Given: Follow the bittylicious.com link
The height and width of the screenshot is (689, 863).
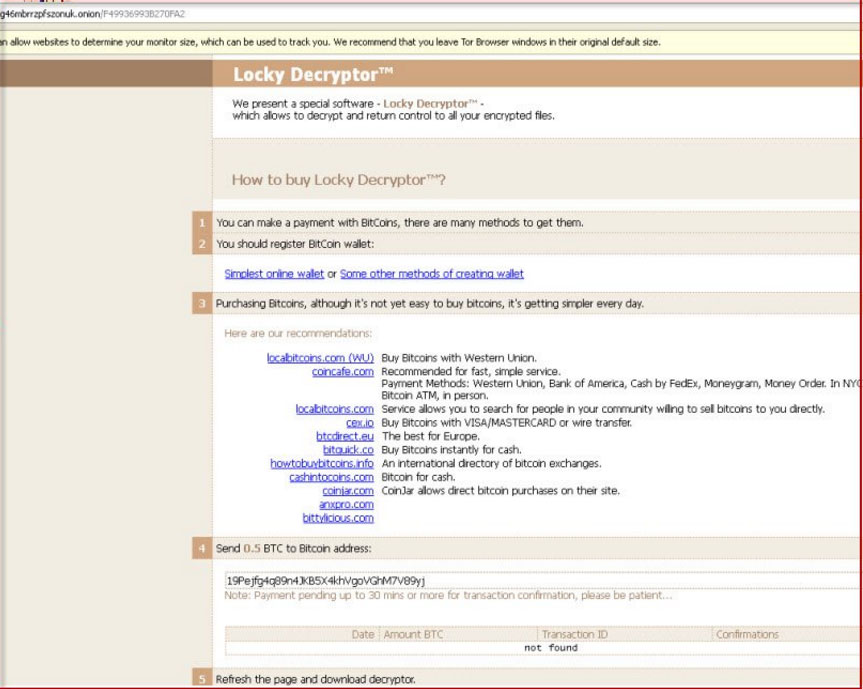Looking at the screenshot, I should [x=338, y=518].
